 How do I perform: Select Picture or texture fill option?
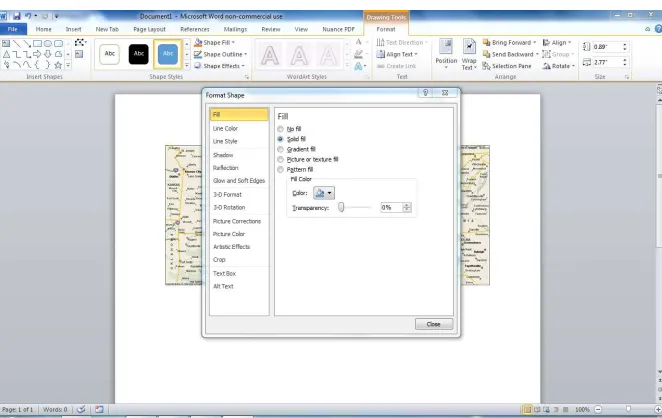pos(280,159)
